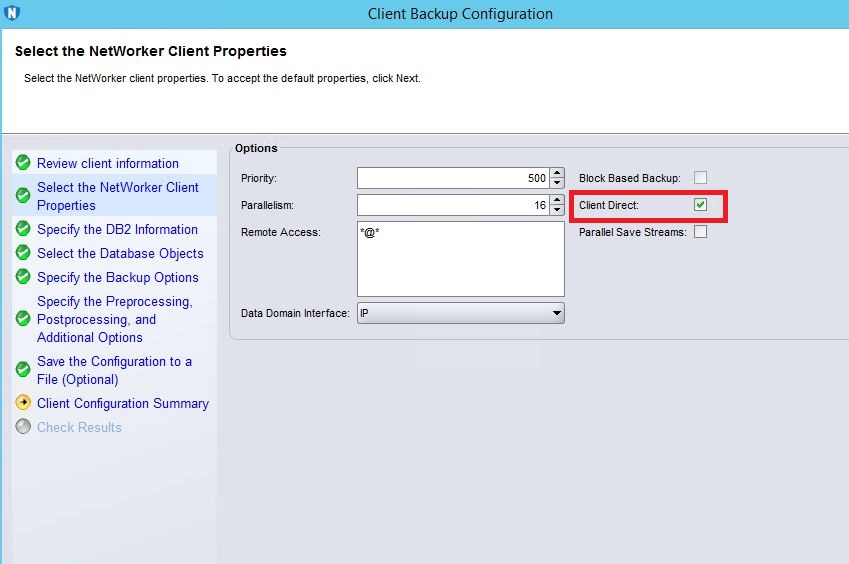Click the Remote Access label
The height and width of the screenshot is (564, 849).
tap(280, 232)
